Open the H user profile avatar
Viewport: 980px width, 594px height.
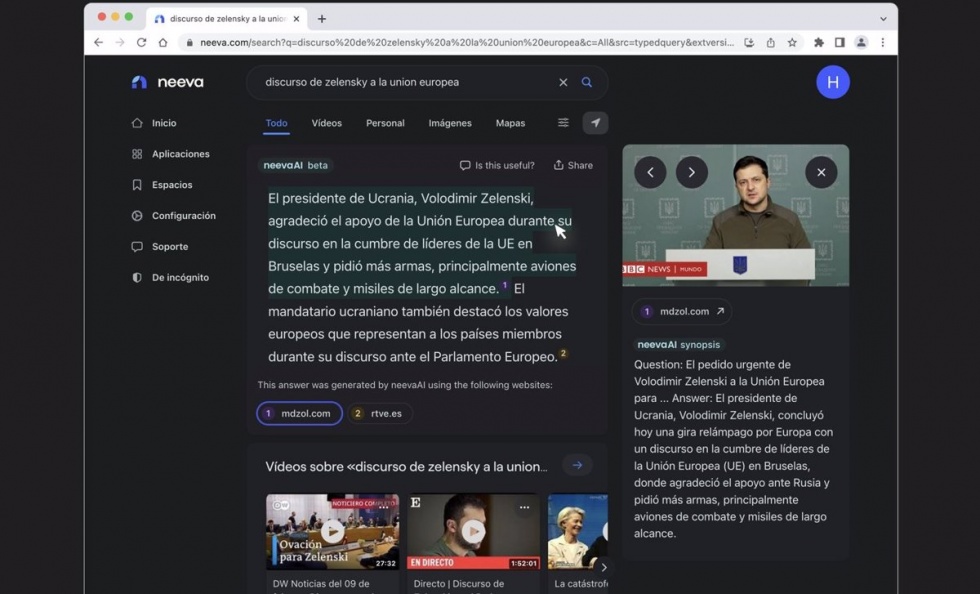coord(832,82)
